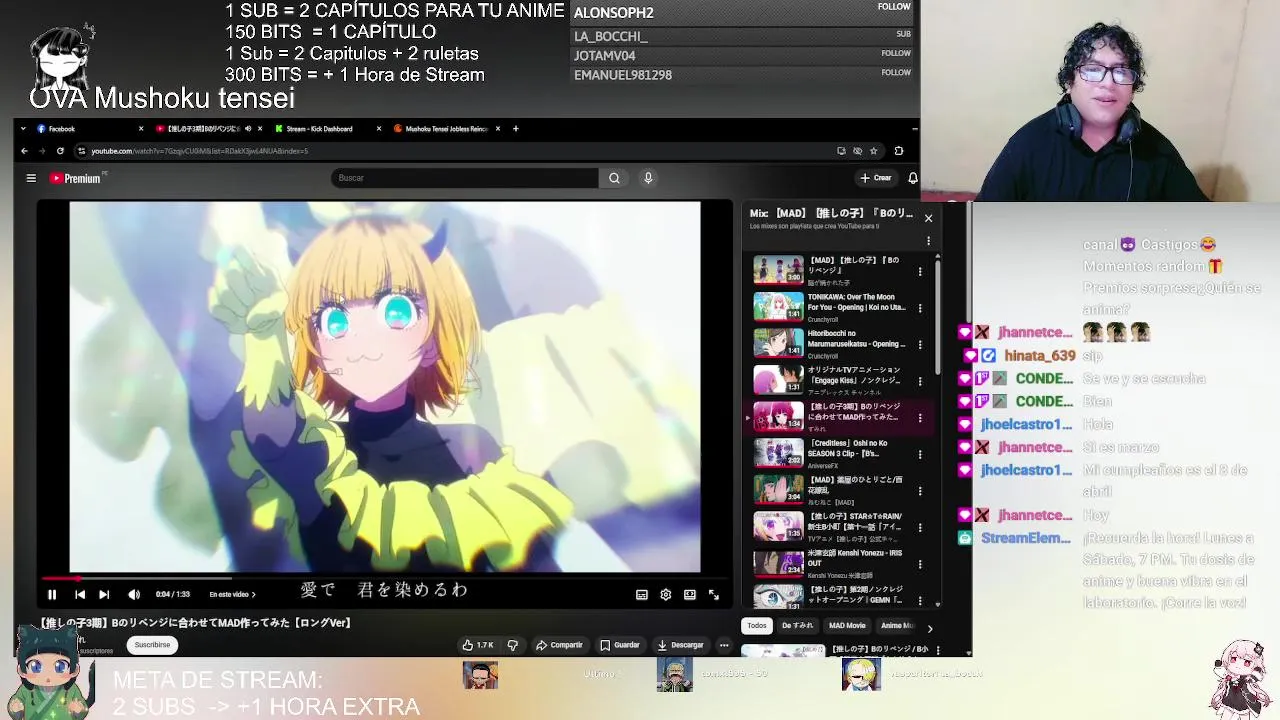The image size is (1280, 720).
Task: Open STAR☆T☆RAIN playlist video
Action: point(778,526)
